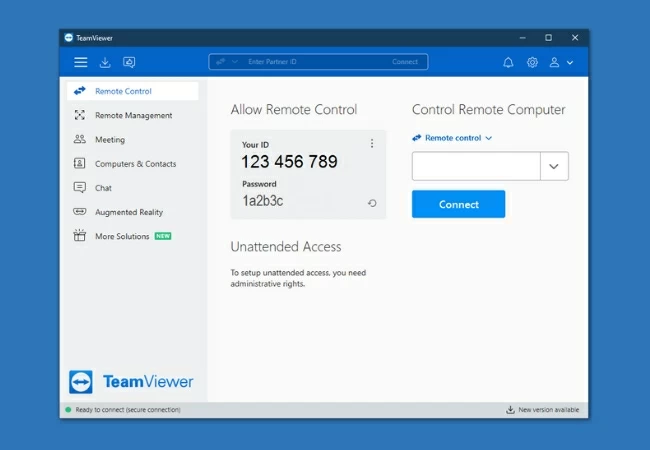
Task: Click the download icon in the header
Action: (x=105, y=62)
